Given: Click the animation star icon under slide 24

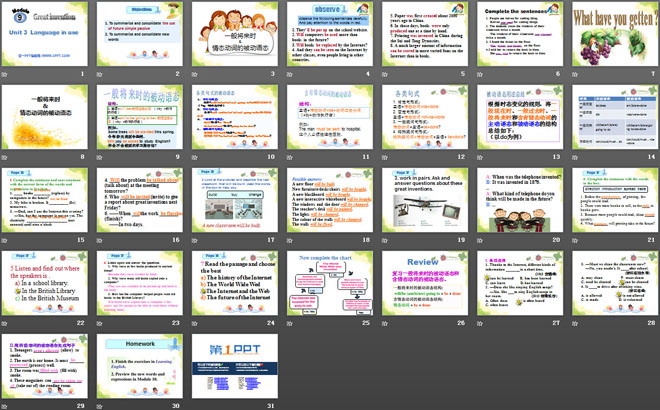Looking at the screenshot, I should [195, 324].
